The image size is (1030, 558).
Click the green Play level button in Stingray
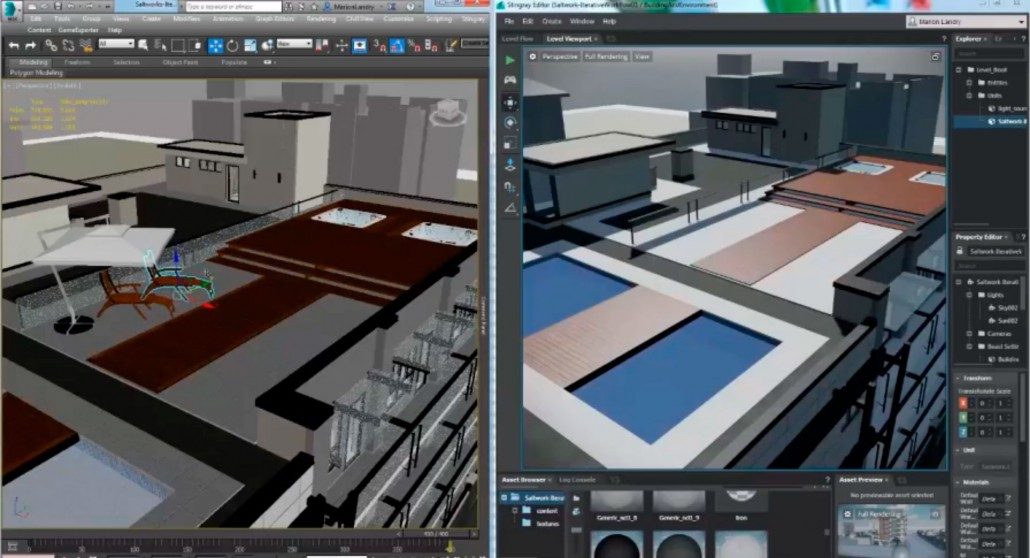510,61
